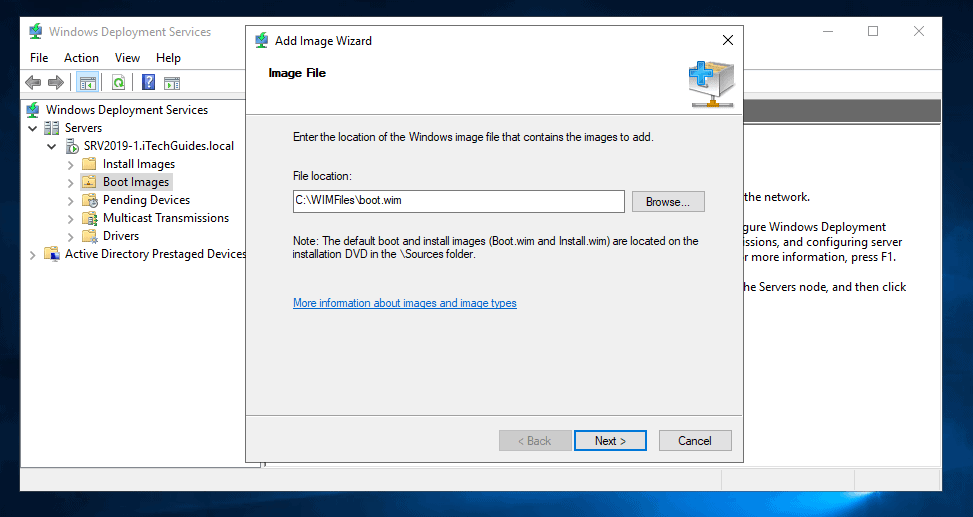Click the Windows Deployment Services root node icon

[x=33, y=110]
